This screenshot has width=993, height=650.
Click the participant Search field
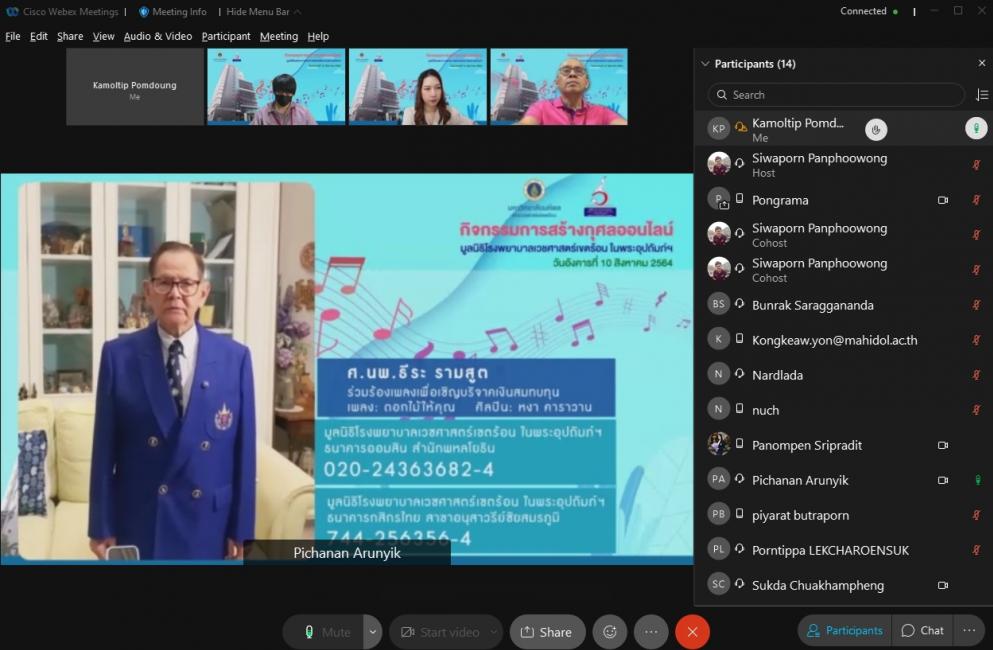(836, 94)
